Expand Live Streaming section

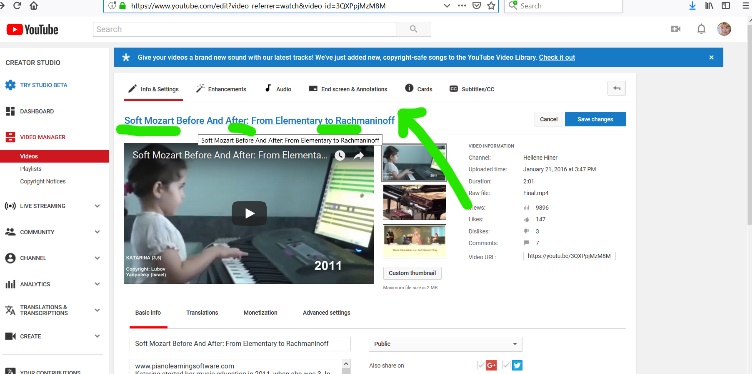click(97, 206)
